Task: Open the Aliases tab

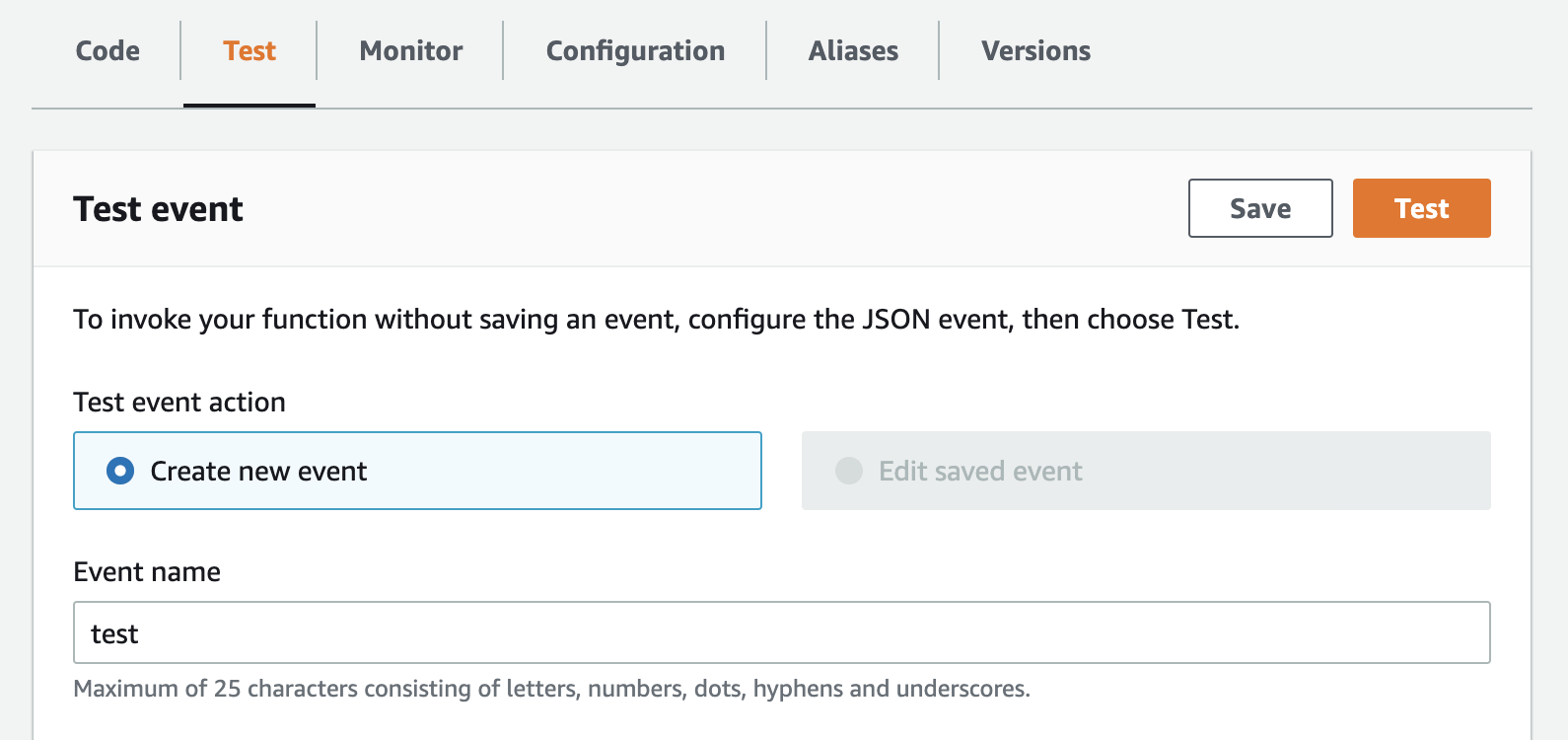Action: (853, 51)
